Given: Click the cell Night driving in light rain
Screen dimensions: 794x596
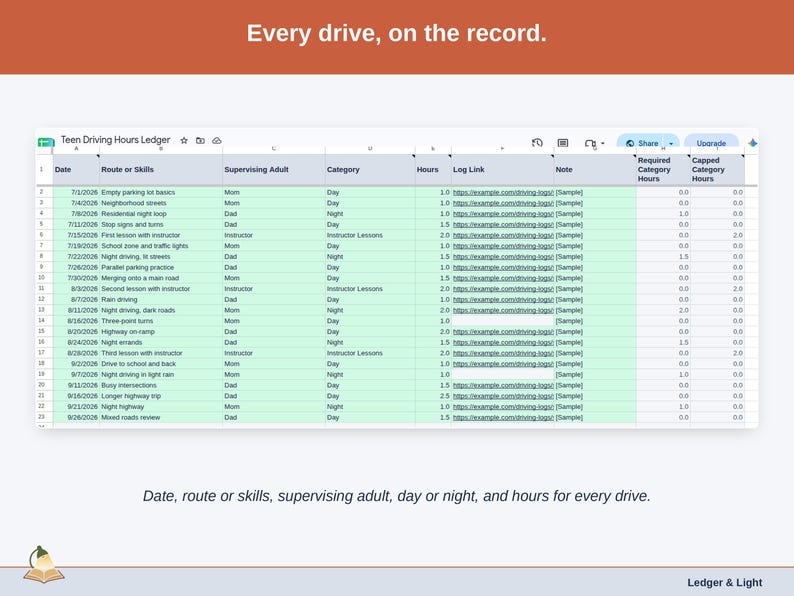Looking at the screenshot, I should pyautogui.click(x=161, y=375).
